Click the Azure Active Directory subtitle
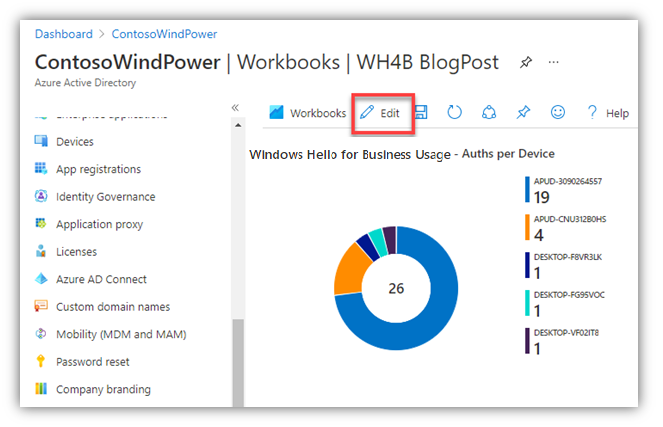The height and width of the screenshot is (427, 663). coord(85,82)
